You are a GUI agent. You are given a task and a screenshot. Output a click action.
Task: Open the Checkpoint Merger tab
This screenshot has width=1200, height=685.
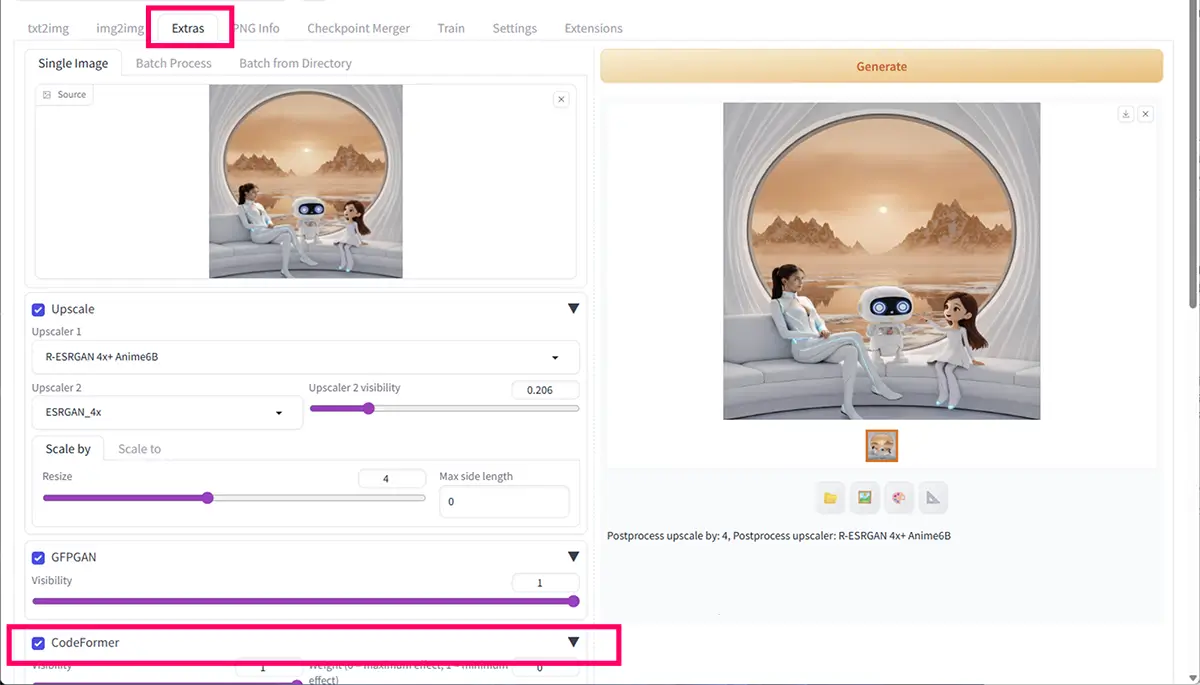(x=358, y=28)
